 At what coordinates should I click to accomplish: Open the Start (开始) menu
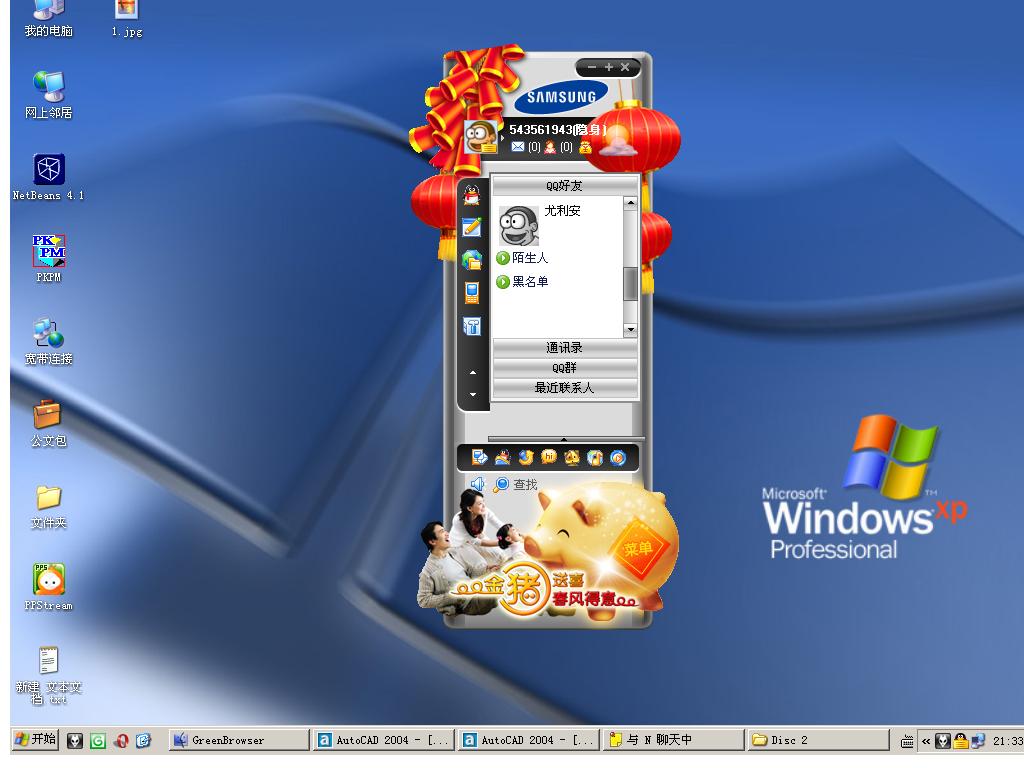(x=35, y=739)
